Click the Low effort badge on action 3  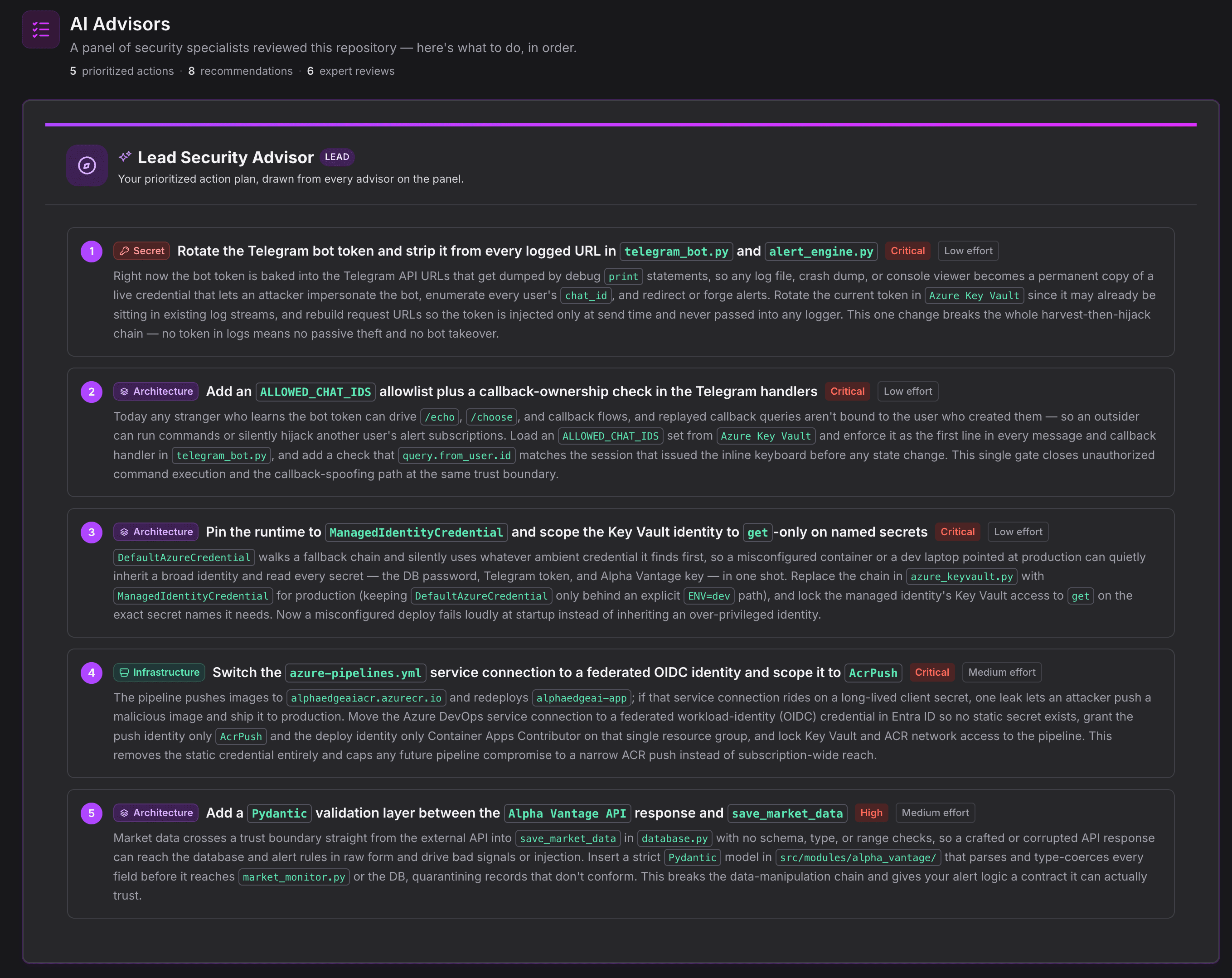point(1018,532)
